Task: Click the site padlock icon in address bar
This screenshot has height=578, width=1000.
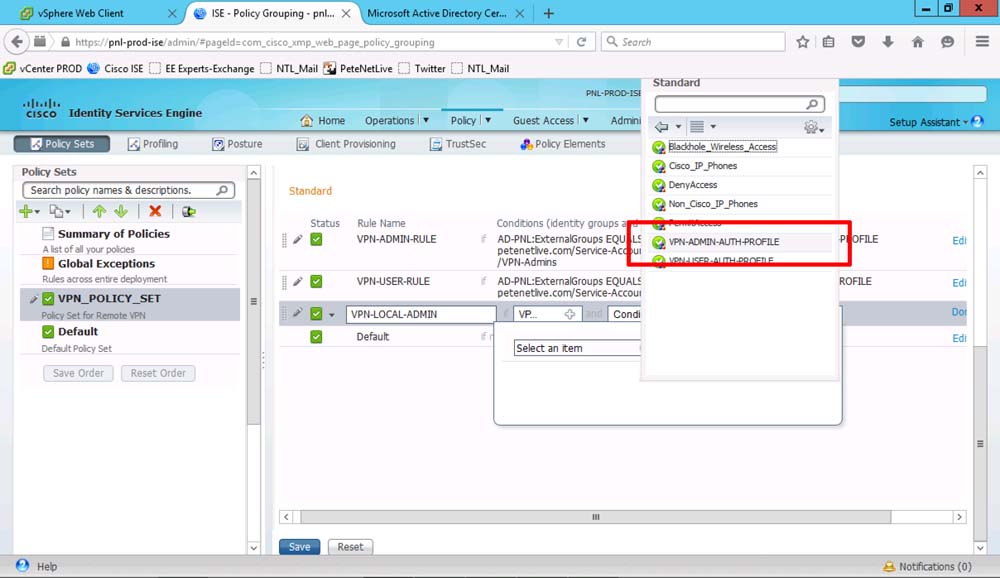Action: (x=65, y=42)
